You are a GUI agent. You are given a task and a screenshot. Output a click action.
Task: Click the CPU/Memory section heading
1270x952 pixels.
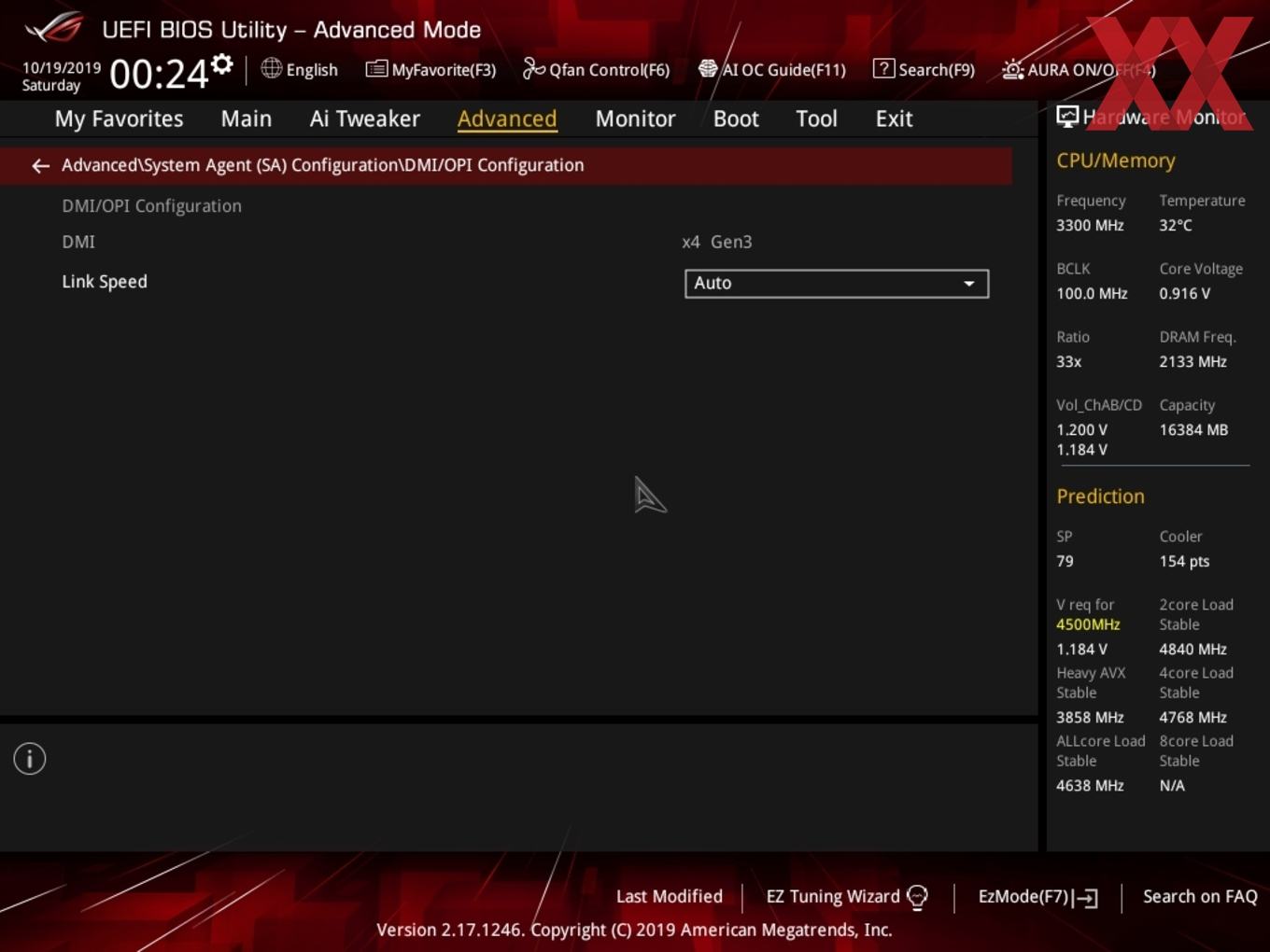(x=1115, y=161)
